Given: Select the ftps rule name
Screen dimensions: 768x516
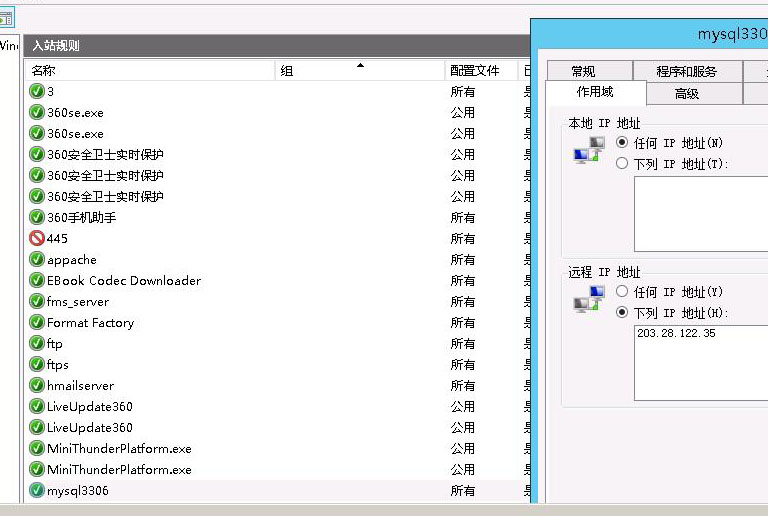Looking at the screenshot, I should pos(58,365).
